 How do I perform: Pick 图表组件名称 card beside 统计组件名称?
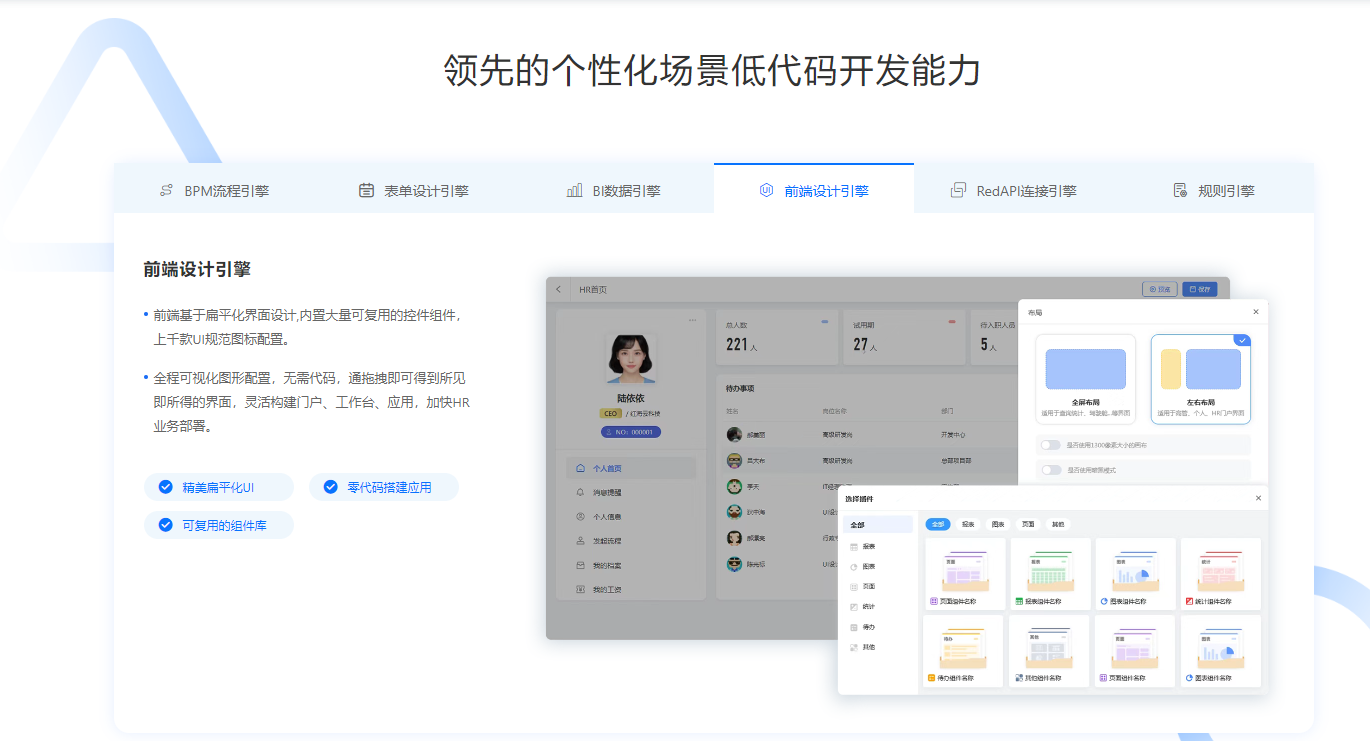pyautogui.click(x=1135, y=574)
